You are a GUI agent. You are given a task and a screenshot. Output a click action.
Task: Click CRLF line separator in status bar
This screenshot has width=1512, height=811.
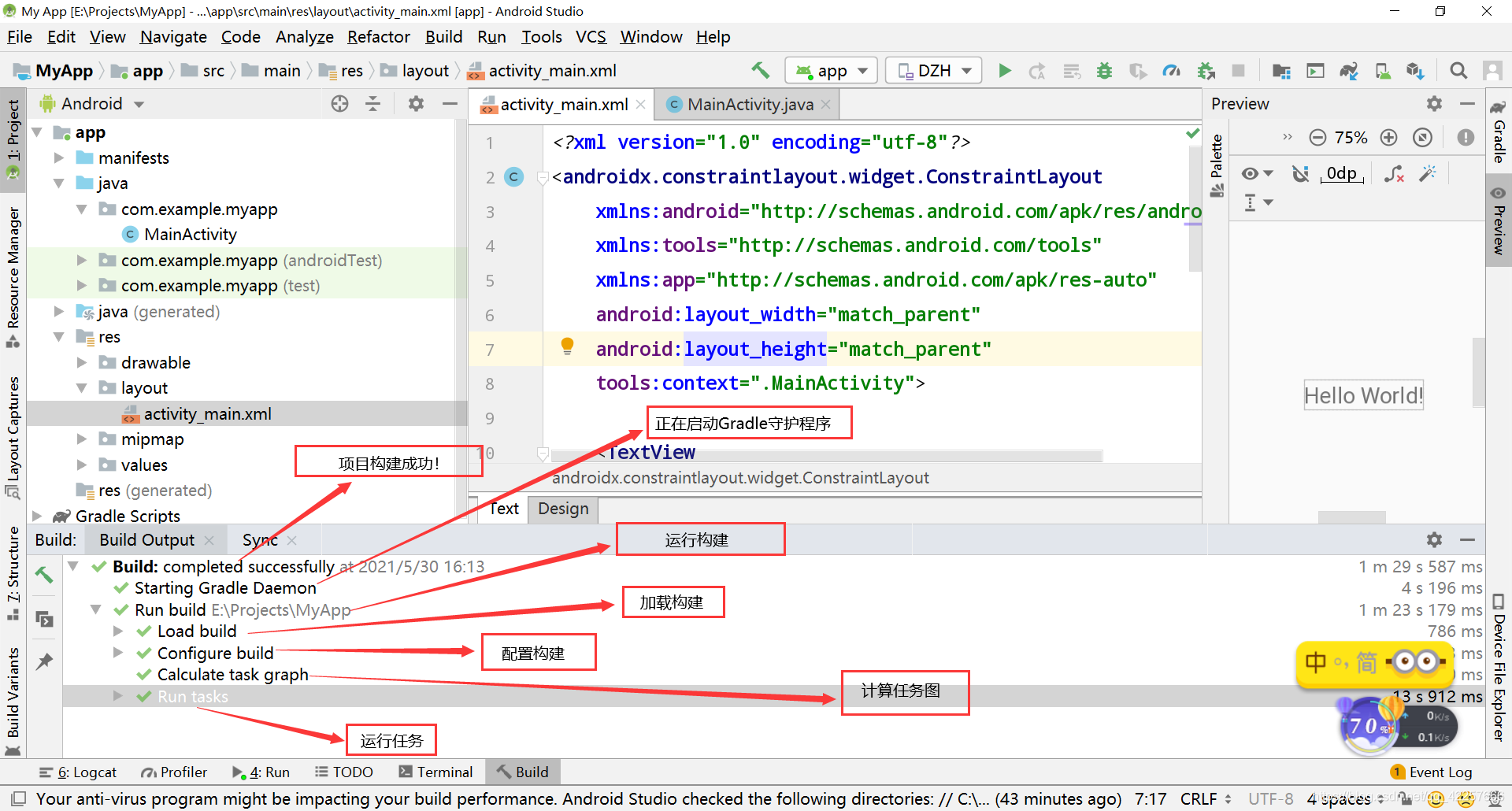(1199, 798)
